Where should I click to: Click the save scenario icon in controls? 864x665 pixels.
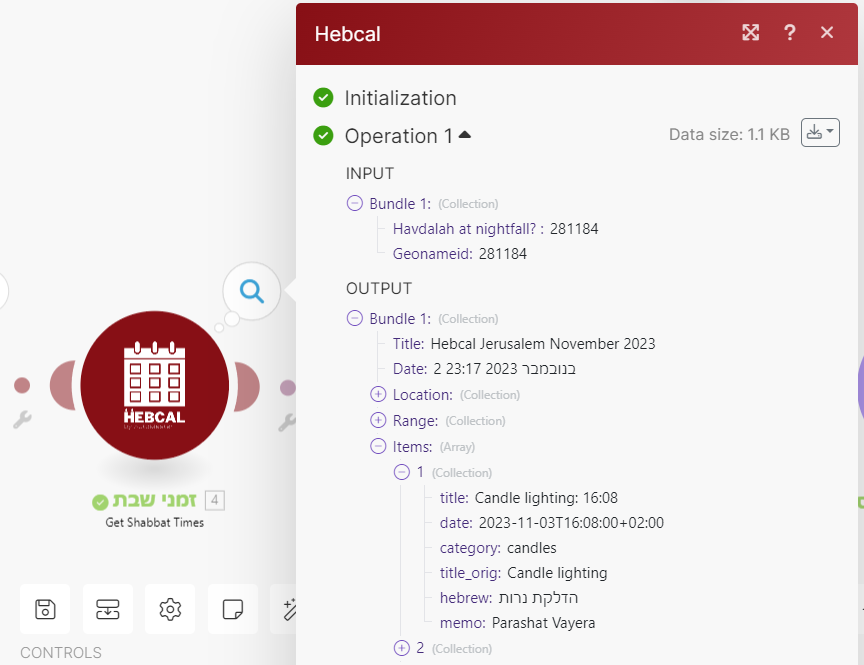click(x=45, y=609)
